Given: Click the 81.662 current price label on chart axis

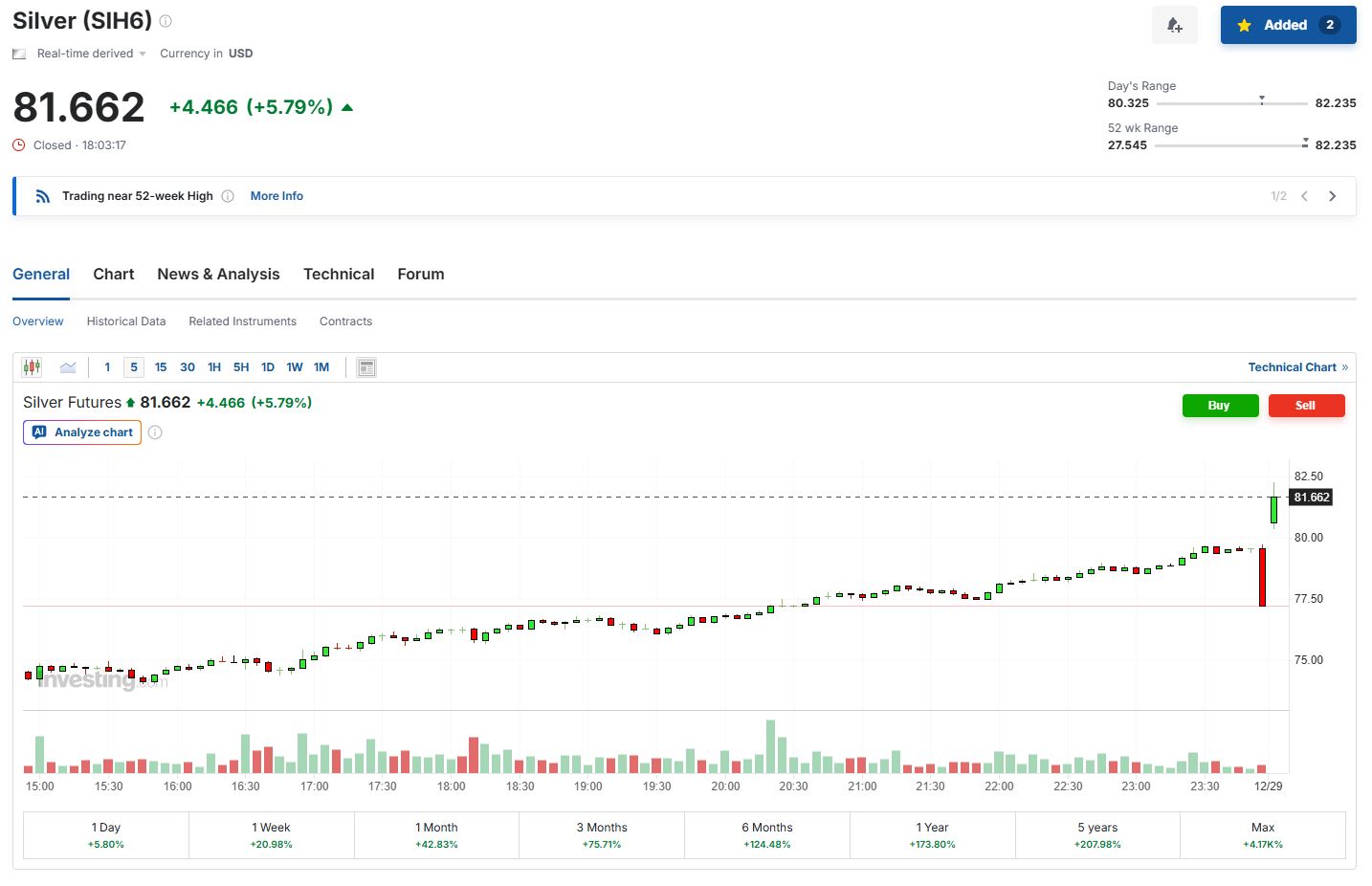Looking at the screenshot, I should point(1312,498).
